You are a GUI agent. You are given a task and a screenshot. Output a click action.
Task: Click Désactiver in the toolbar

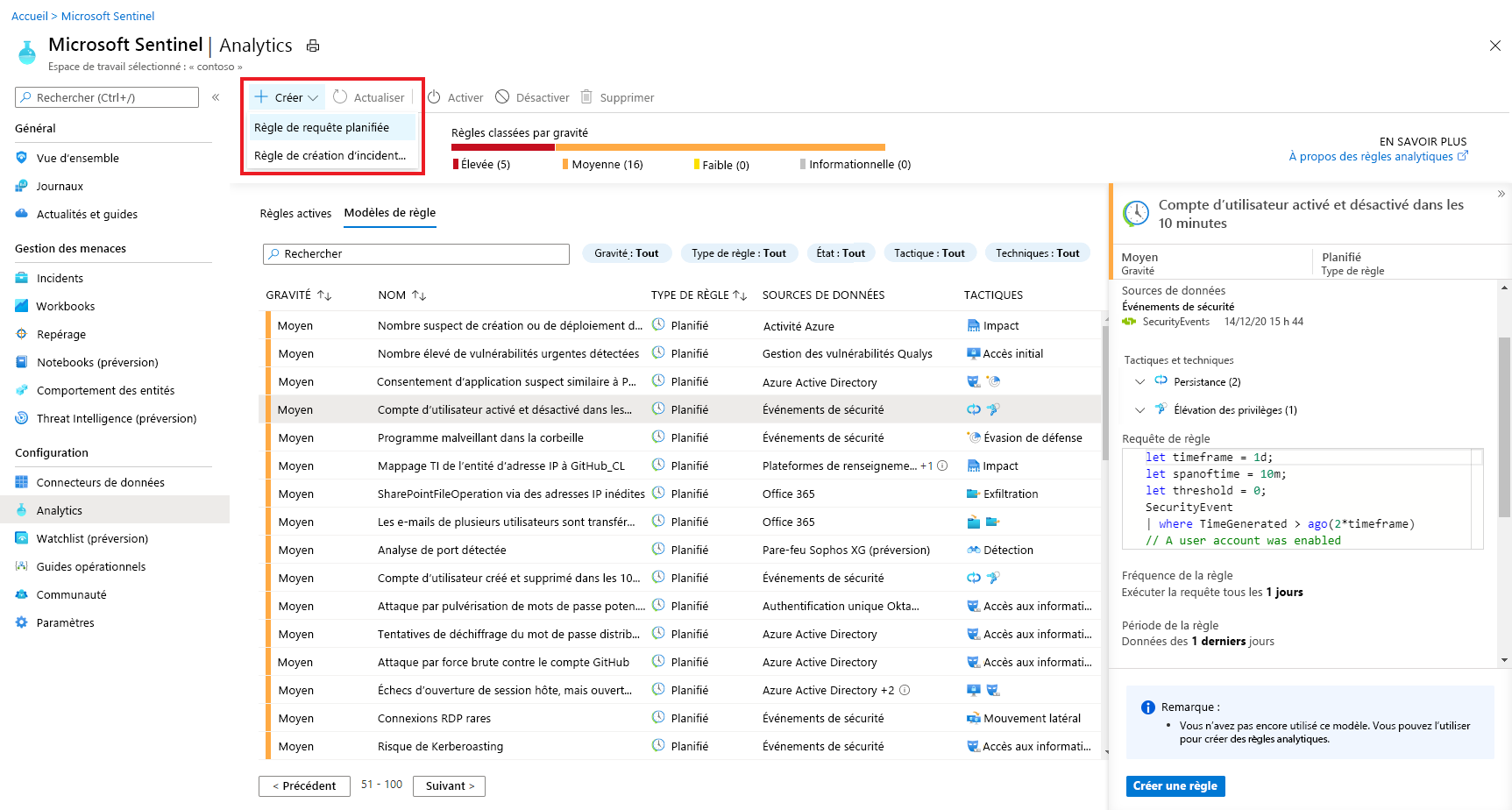532,97
